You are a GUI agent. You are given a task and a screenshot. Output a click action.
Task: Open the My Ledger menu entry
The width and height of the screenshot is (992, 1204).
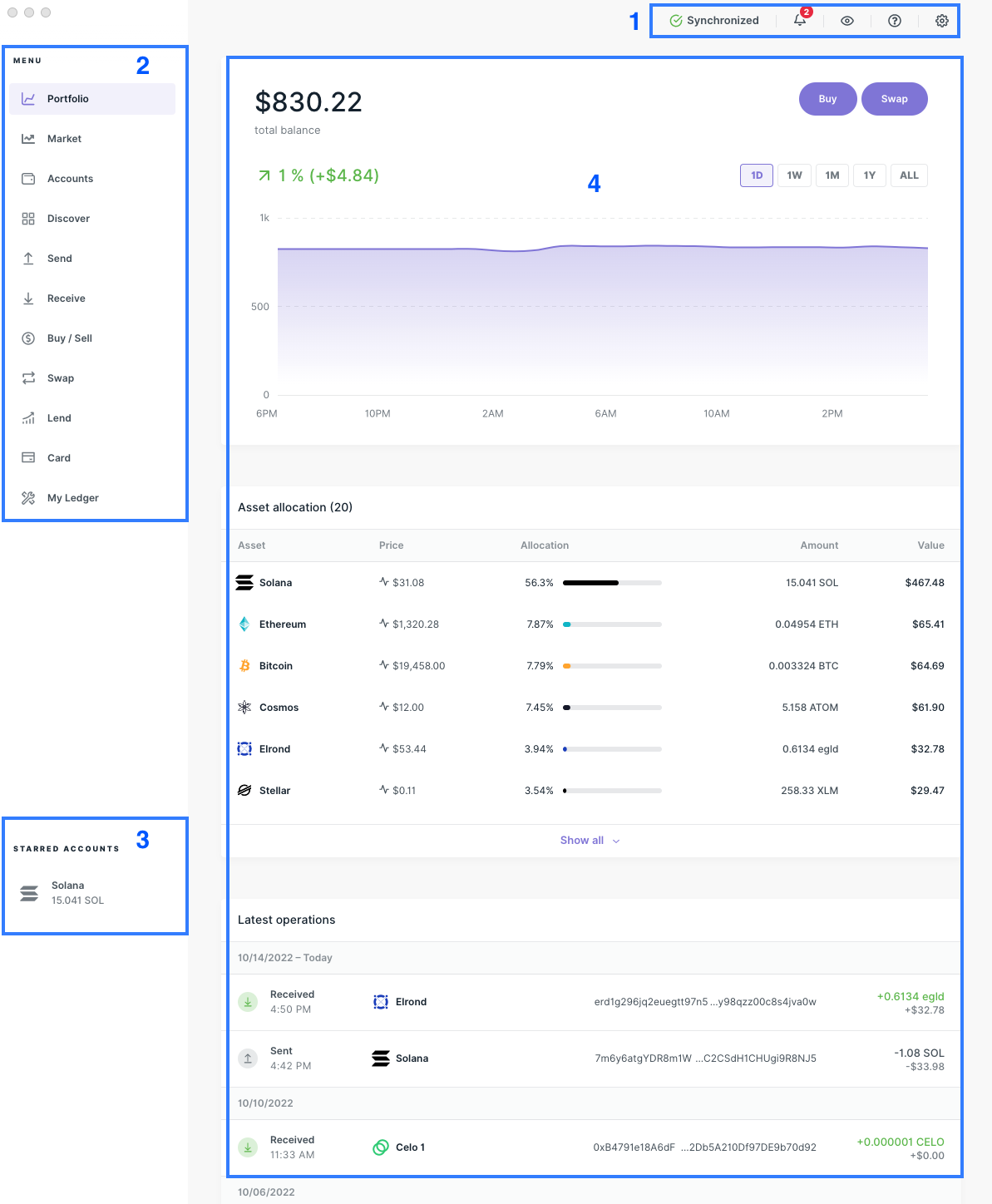point(92,498)
